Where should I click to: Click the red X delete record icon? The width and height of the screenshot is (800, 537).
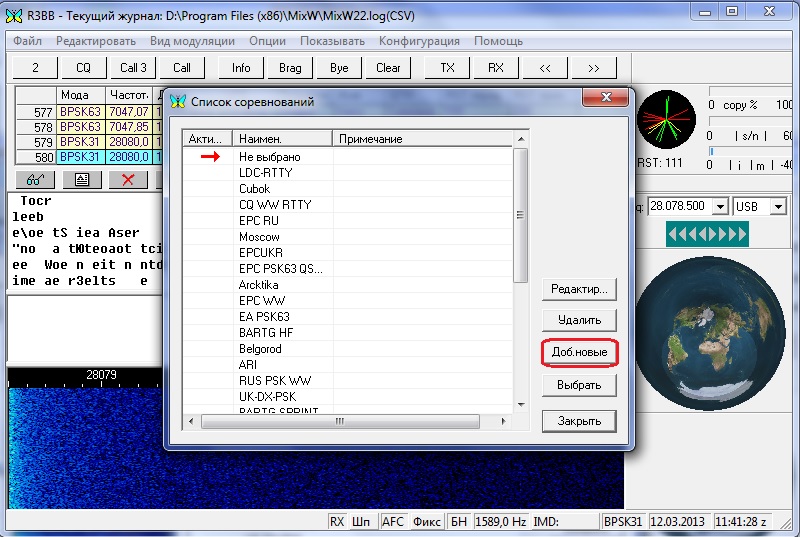(128, 180)
